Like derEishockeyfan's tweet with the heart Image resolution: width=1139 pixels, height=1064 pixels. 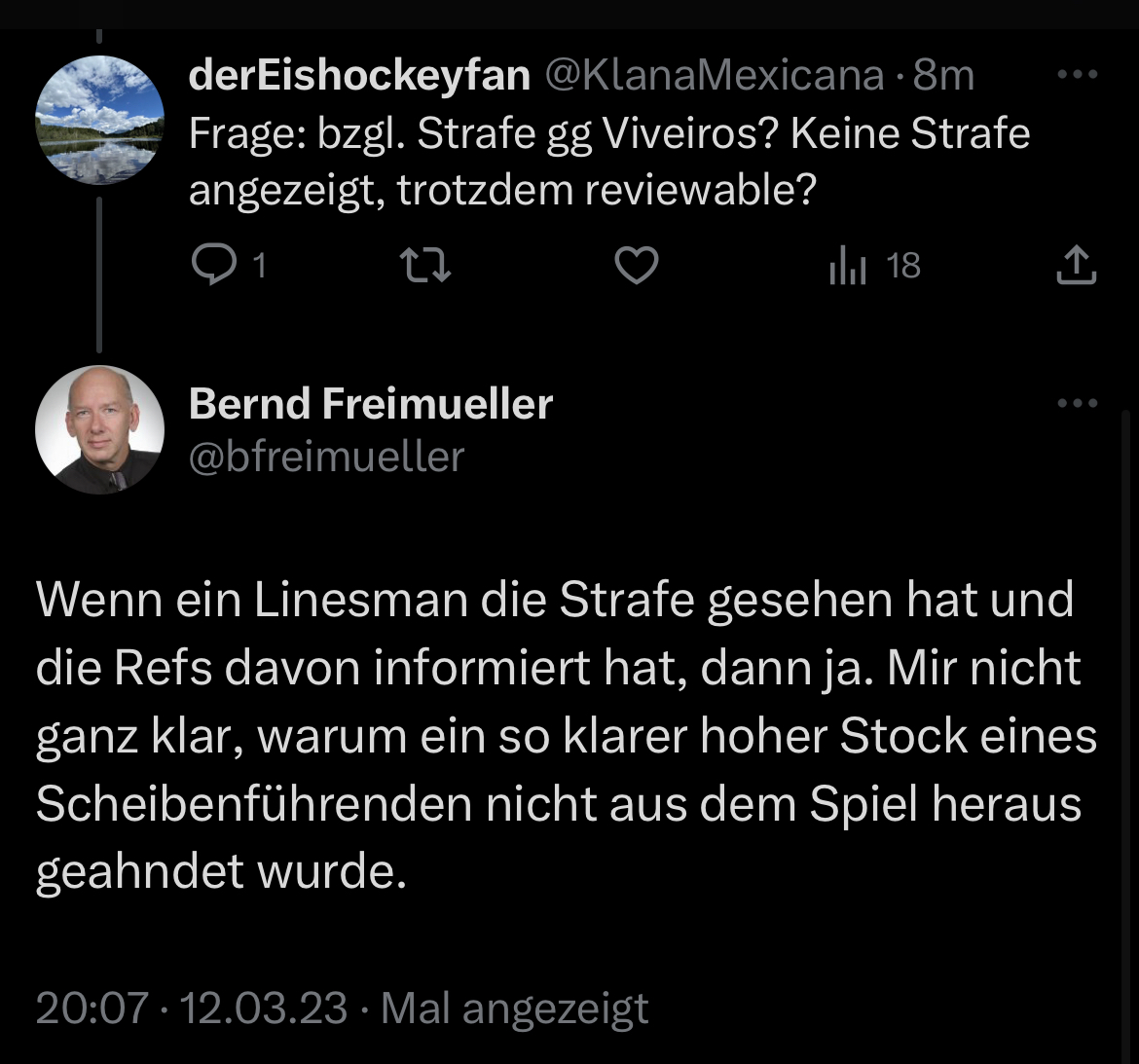637,266
